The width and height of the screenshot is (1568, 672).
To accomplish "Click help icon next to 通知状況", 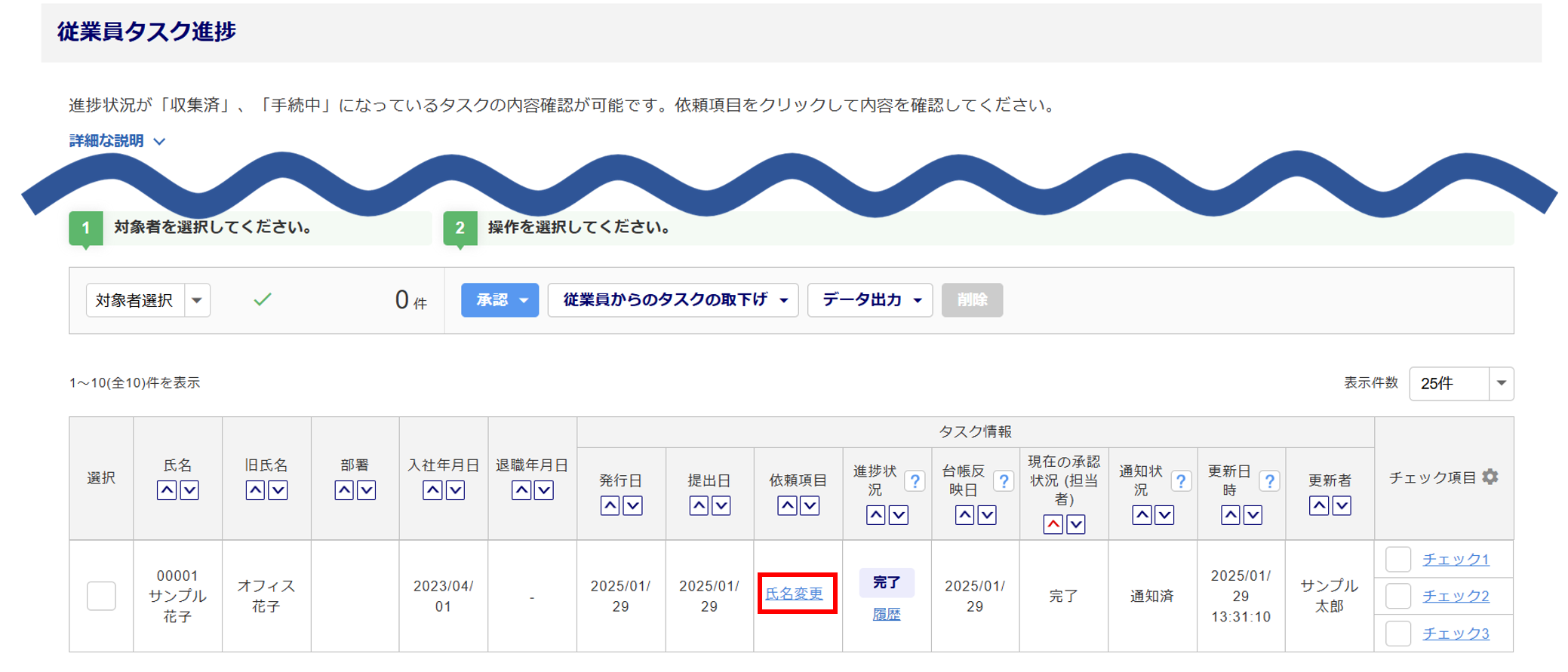I will tap(1180, 480).
